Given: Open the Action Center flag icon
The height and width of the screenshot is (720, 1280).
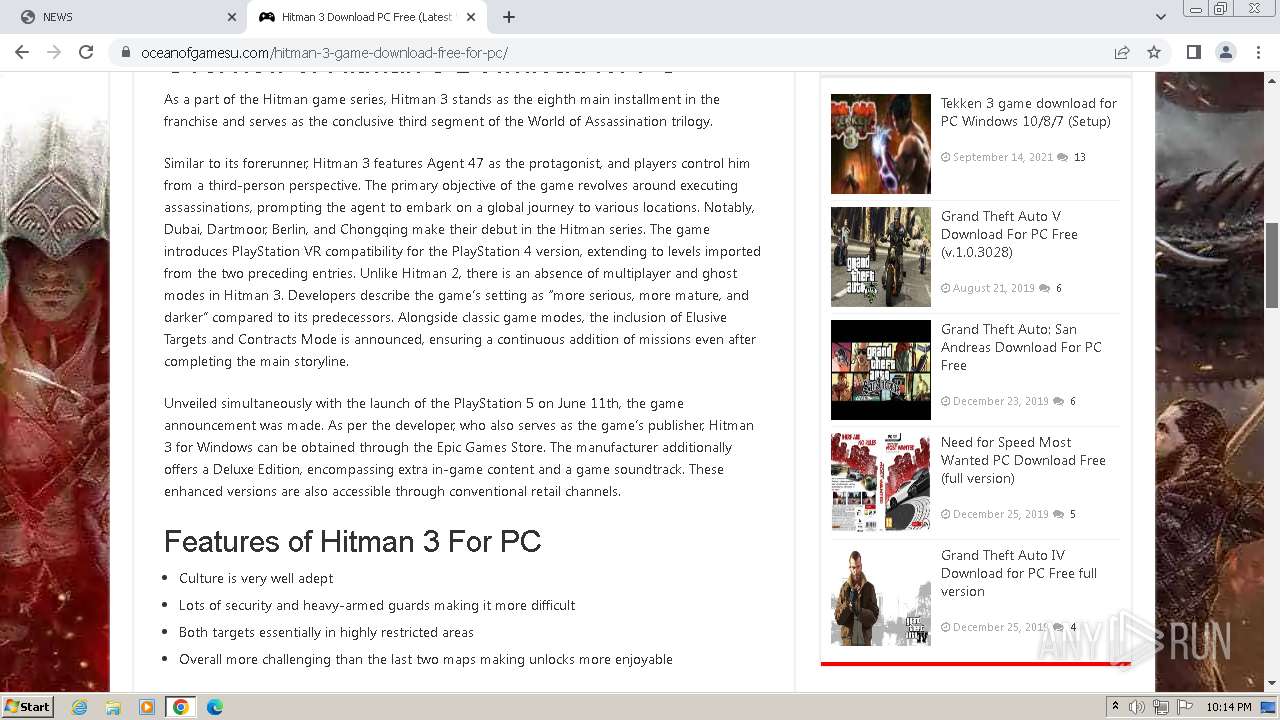Looking at the screenshot, I should coord(1185,707).
